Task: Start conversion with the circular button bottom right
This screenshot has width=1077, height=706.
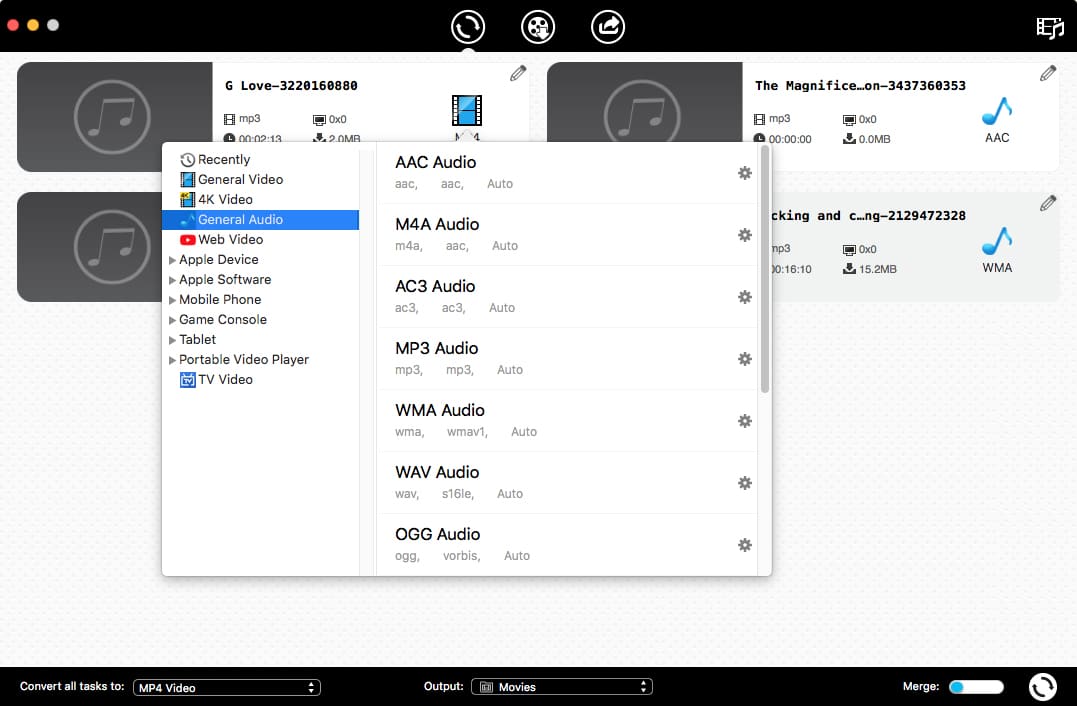Action: tap(1042, 687)
